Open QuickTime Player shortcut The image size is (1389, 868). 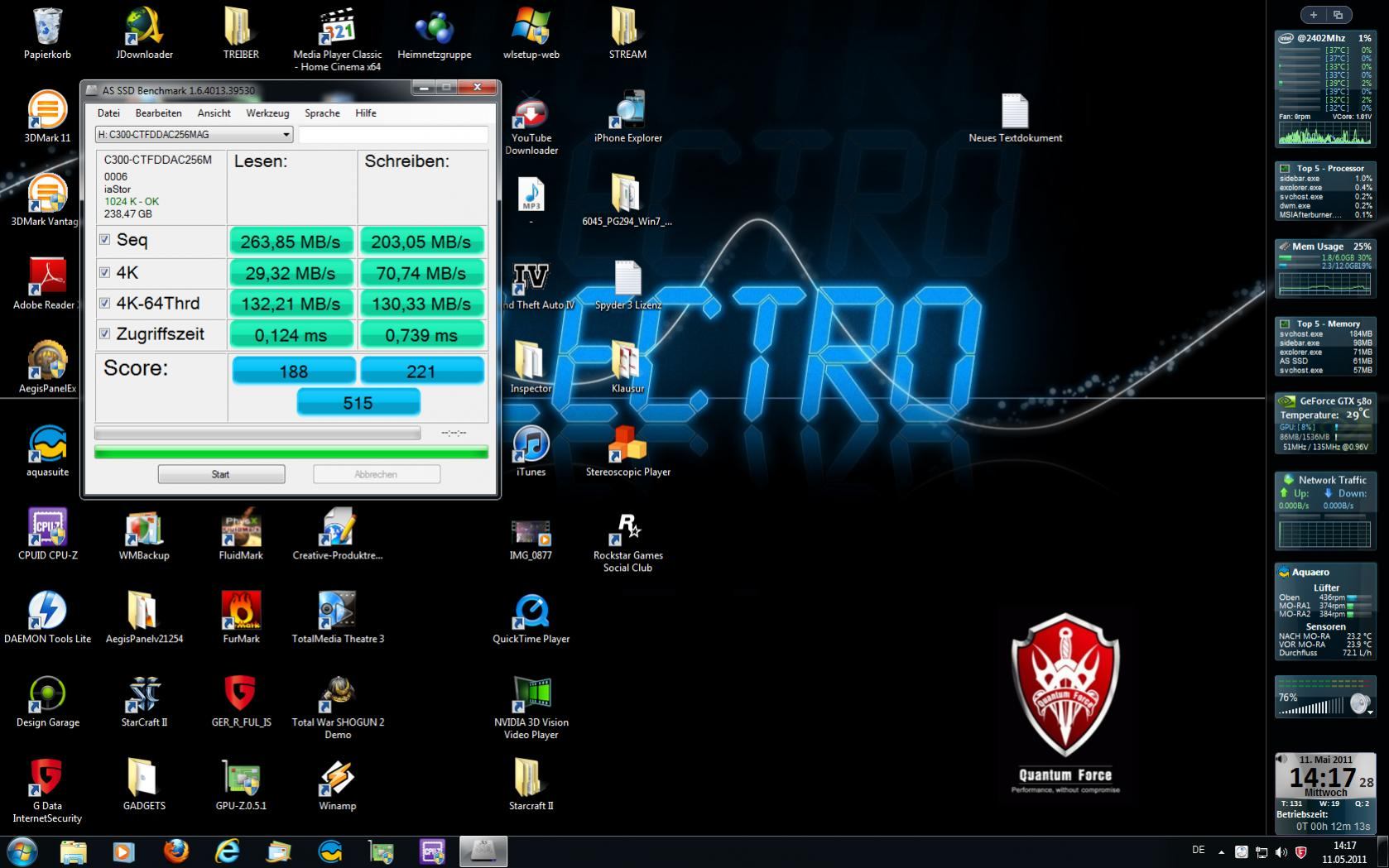pos(531,618)
